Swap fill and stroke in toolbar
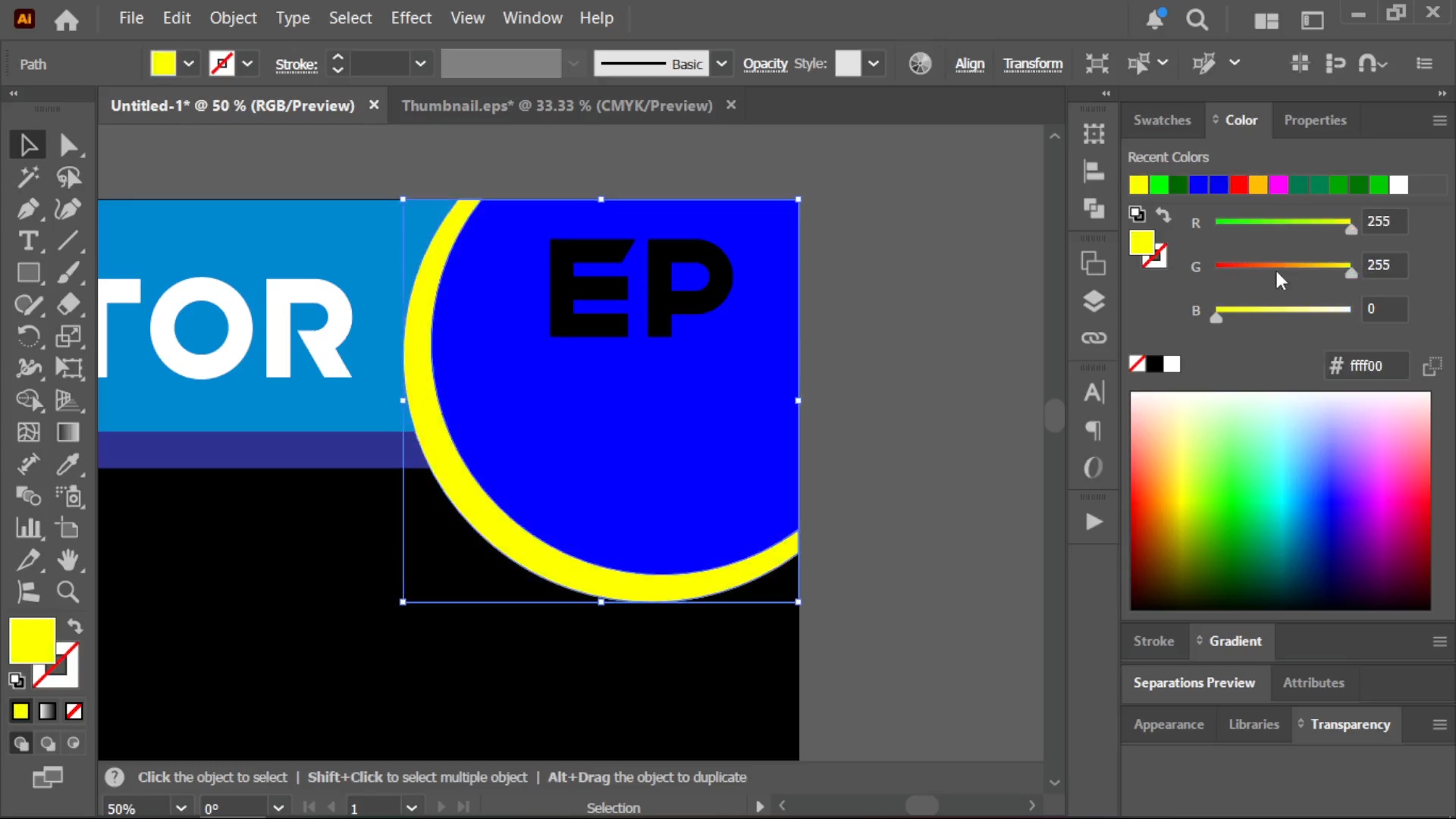Viewport: 1456px width, 819px height. (74, 626)
